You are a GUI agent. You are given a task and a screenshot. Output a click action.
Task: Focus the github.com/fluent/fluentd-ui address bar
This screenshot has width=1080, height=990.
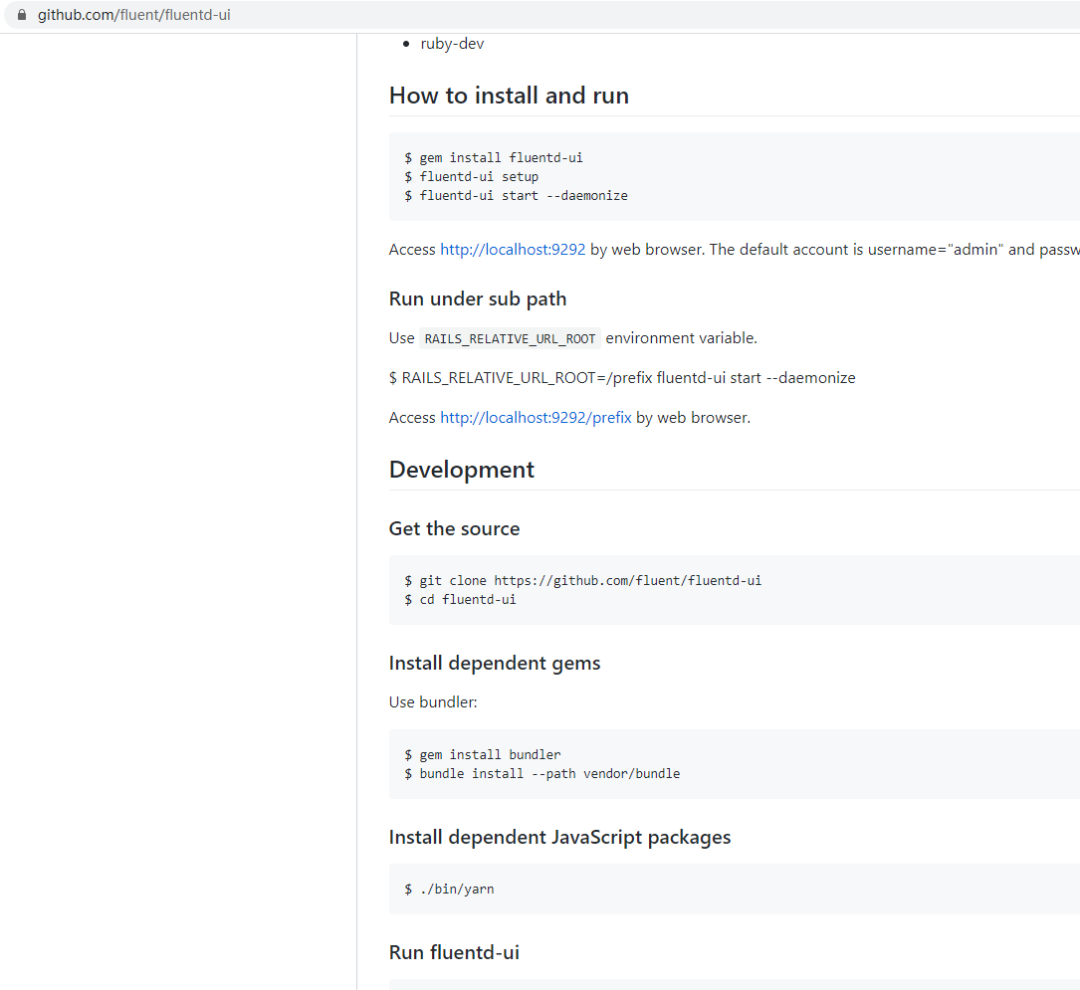tap(134, 15)
